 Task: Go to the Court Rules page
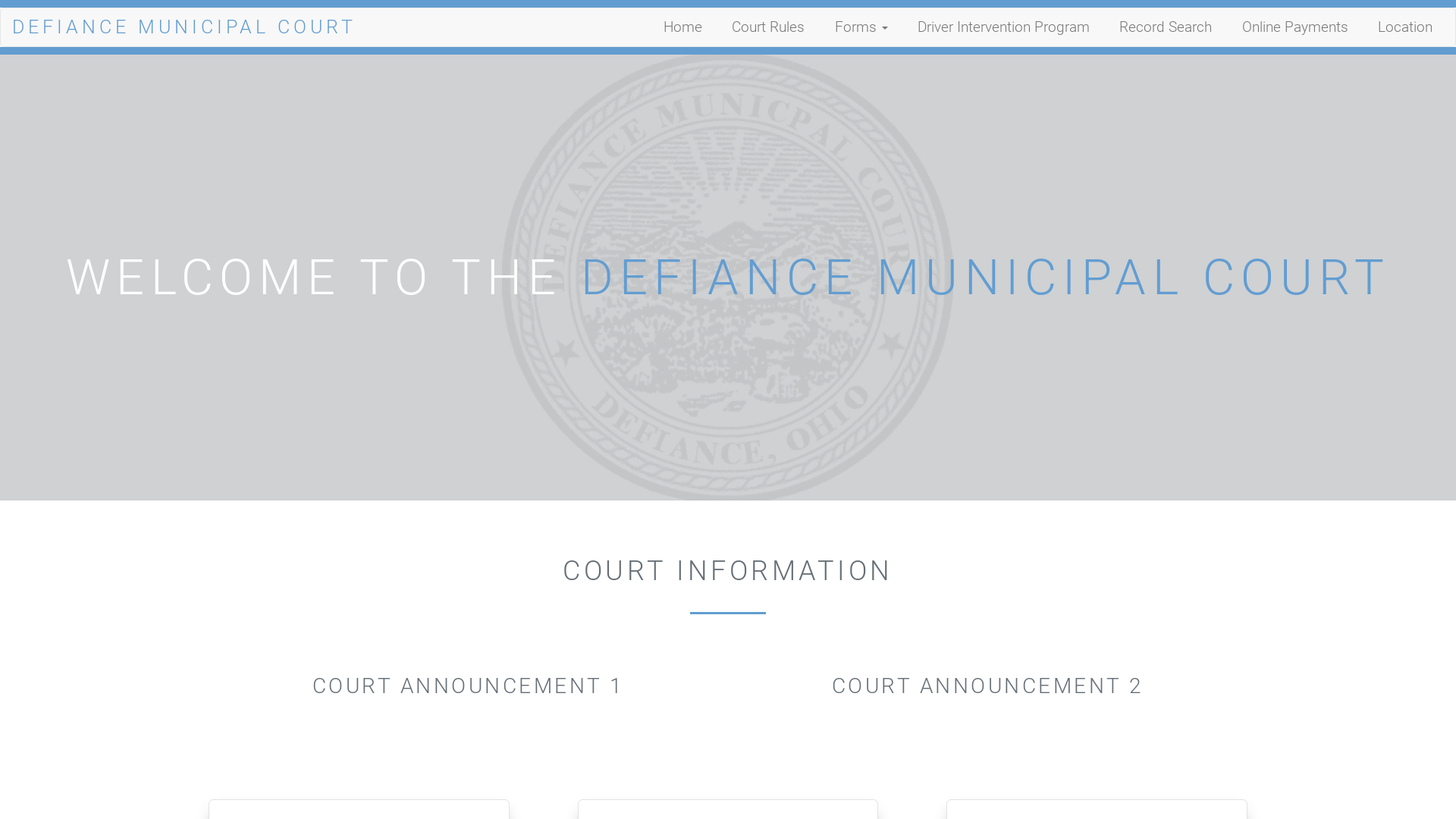click(x=767, y=27)
